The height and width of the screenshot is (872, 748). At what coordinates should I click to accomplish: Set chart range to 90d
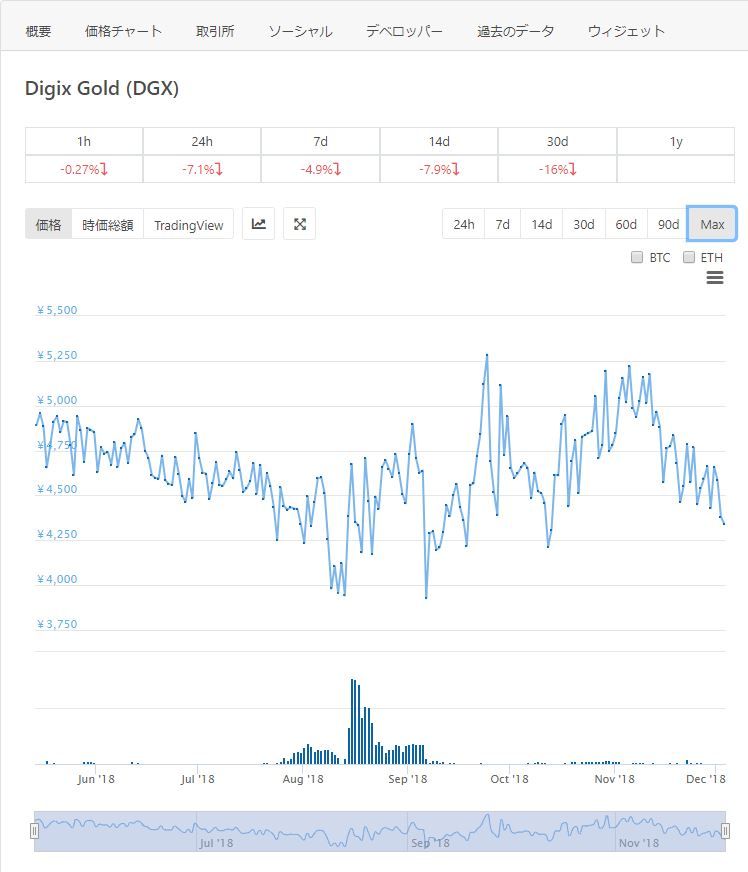pyautogui.click(x=667, y=224)
